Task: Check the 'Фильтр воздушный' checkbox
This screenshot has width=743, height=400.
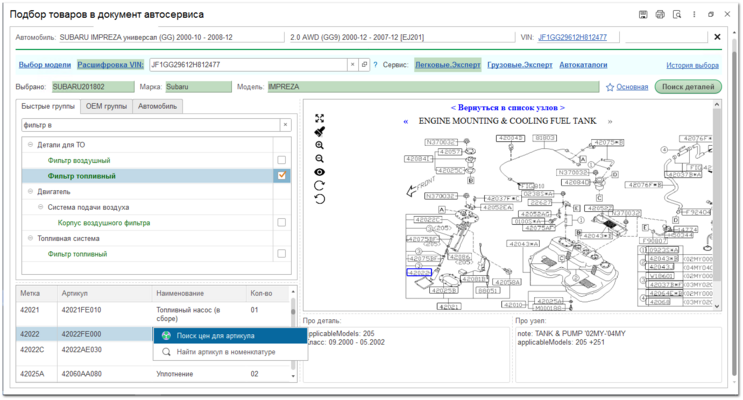Action: (281, 160)
